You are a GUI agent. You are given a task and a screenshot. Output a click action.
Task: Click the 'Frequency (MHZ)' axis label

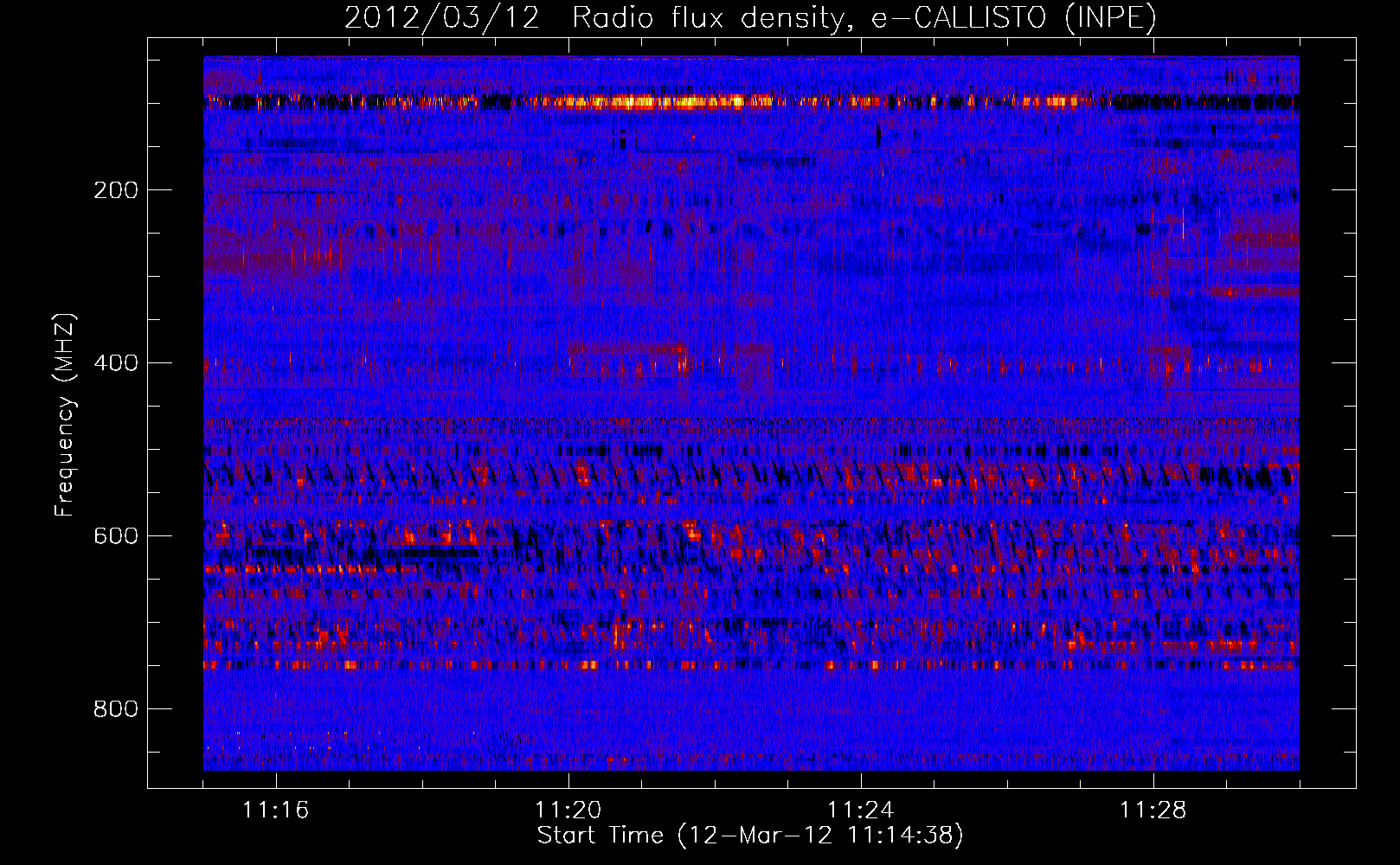pyautogui.click(x=64, y=415)
